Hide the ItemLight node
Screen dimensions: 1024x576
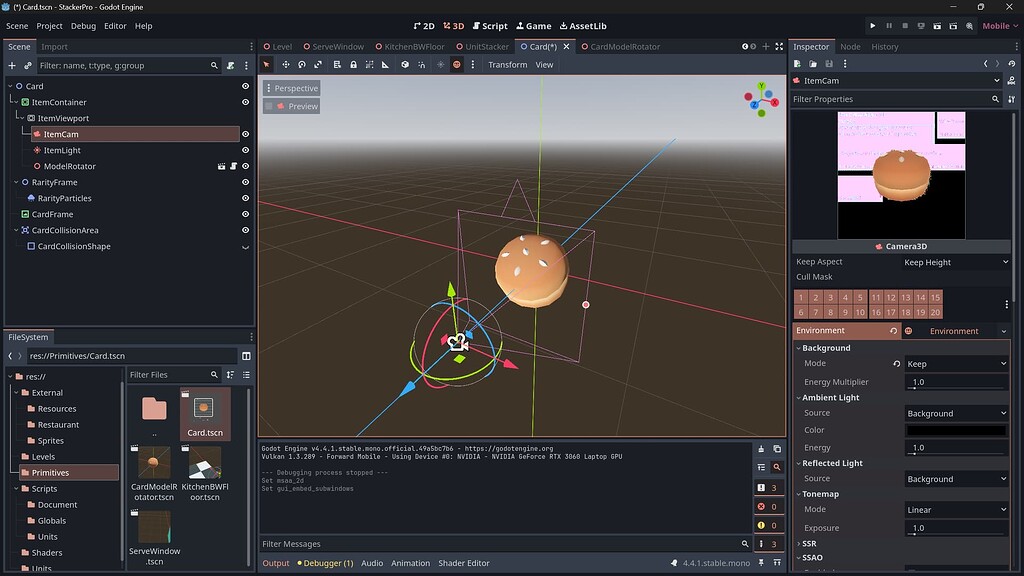pos(244,150)
